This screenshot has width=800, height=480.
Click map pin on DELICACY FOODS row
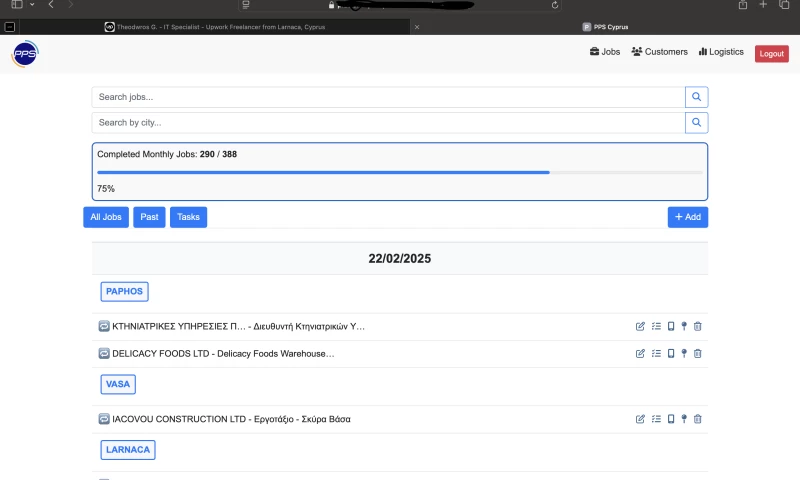(684, 353)
